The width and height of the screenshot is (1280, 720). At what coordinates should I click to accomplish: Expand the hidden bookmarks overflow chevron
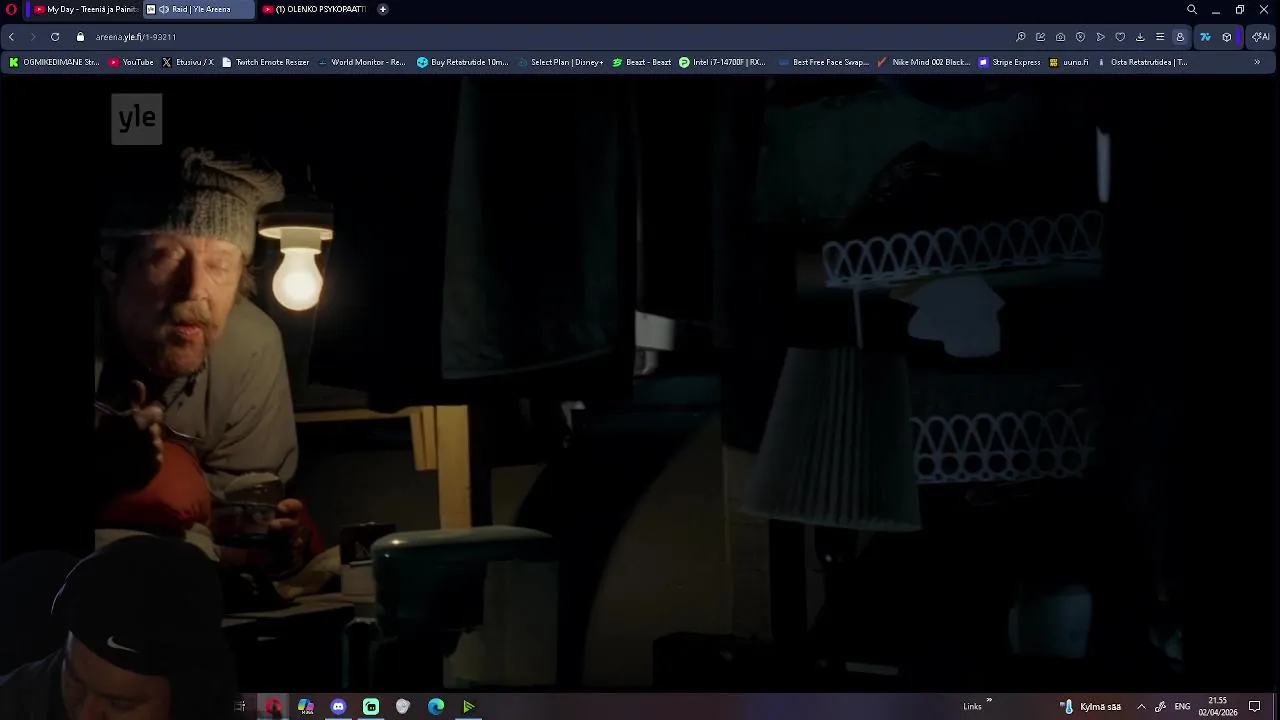pyautogui.click(x=1257, y=62)
